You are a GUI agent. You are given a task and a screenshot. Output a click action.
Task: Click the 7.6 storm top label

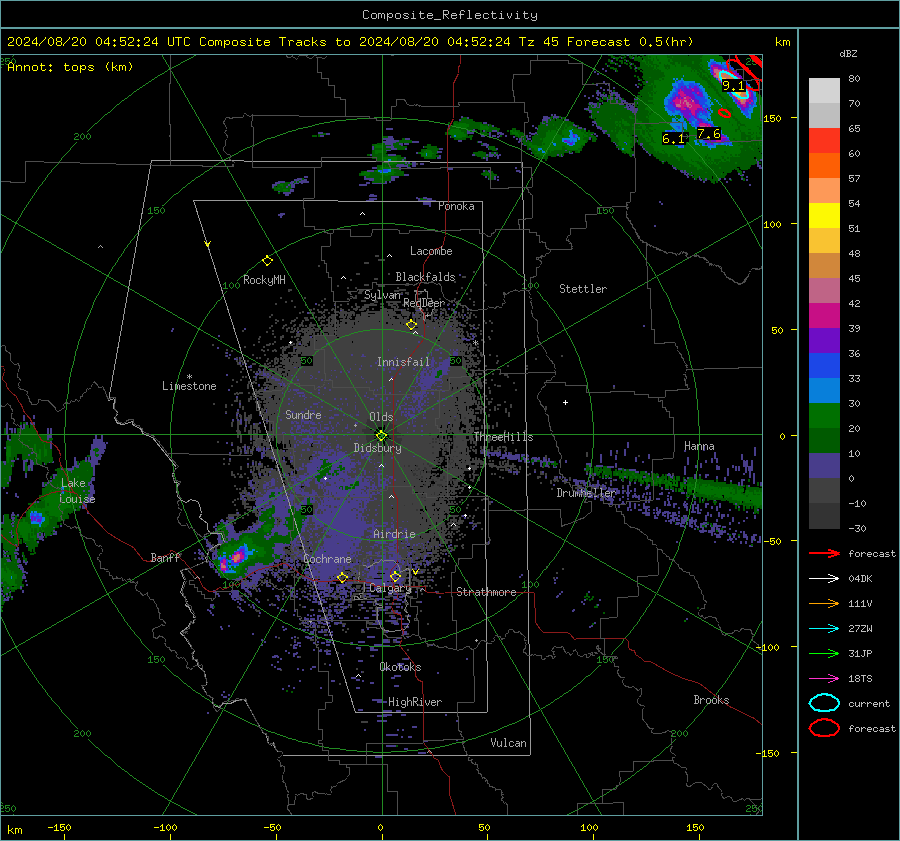pyautogui.click(x=709, y=134)
